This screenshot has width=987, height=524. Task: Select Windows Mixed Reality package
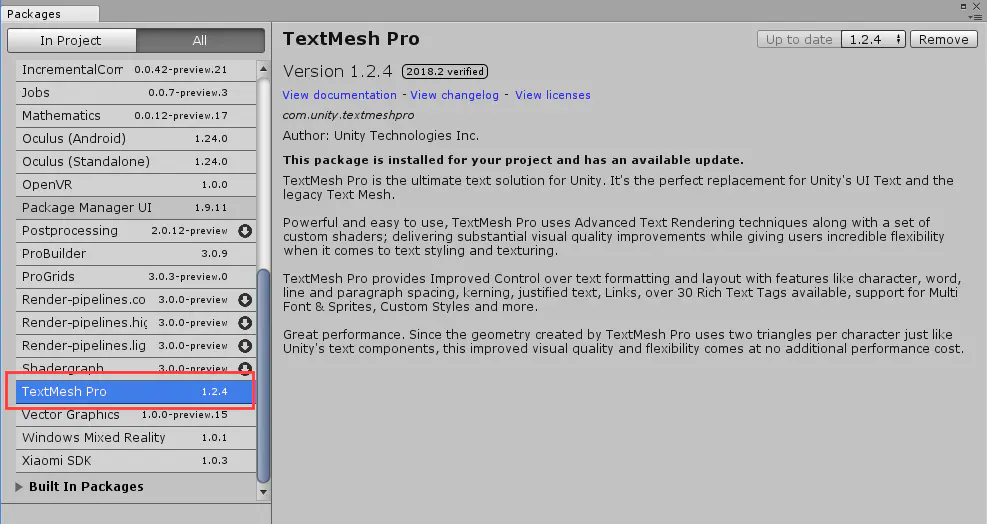pyautogui.click(x=136, y=438)
